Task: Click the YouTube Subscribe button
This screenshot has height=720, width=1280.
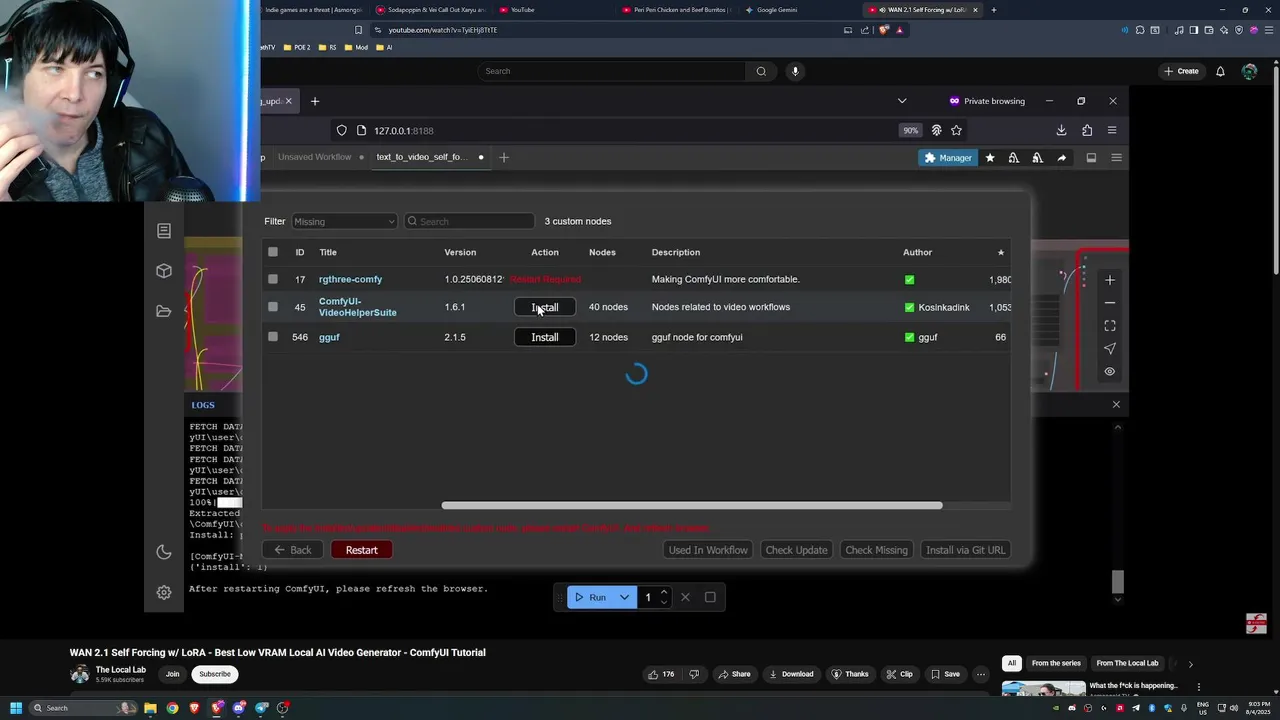Action: click(x=214, y=674)
